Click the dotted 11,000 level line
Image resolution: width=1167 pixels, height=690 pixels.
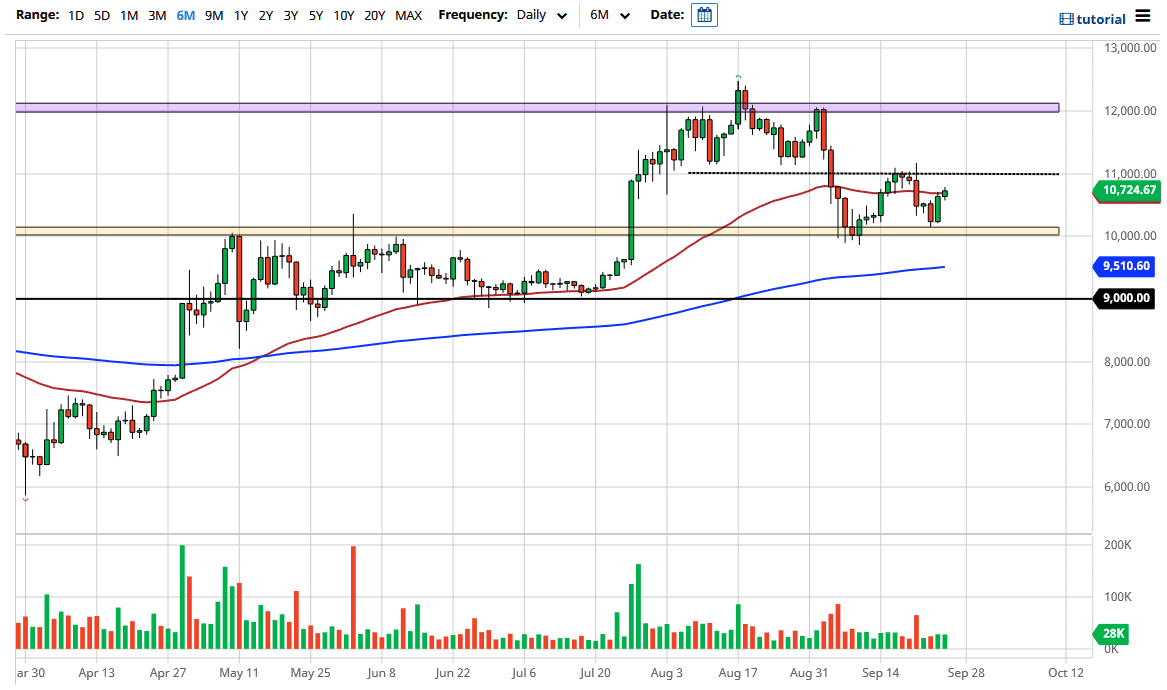pos(873,173)
